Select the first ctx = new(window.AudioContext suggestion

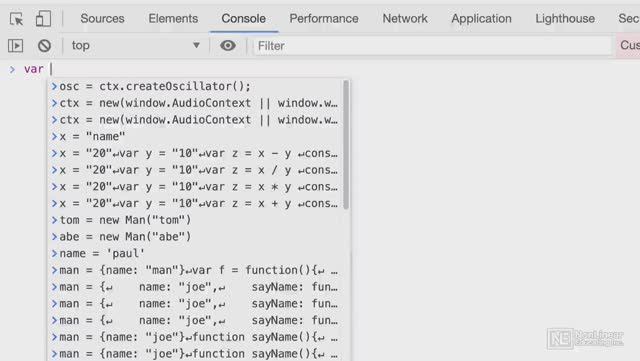coord(195,103)
